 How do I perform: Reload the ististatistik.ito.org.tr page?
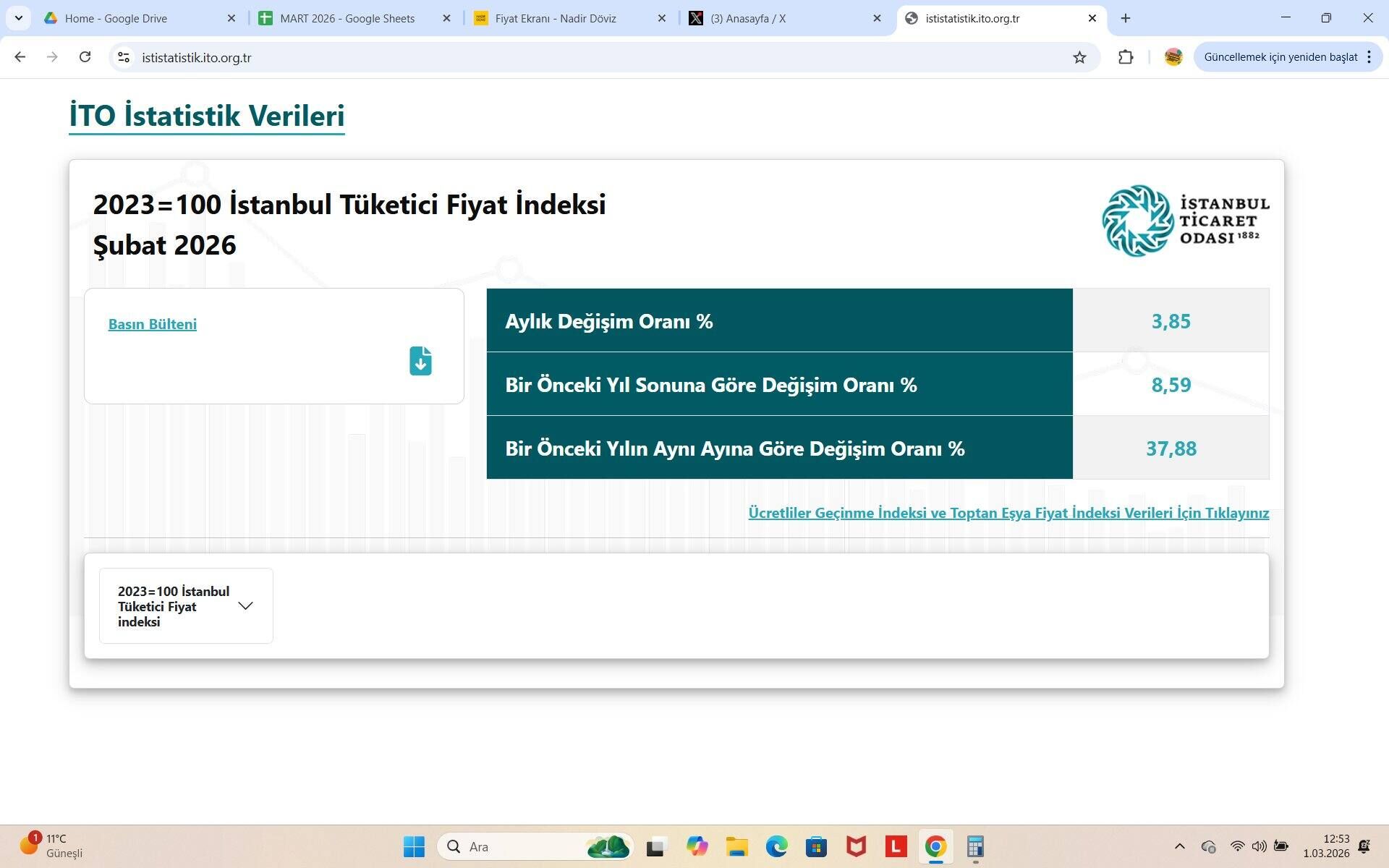click(x=85, y=57)
